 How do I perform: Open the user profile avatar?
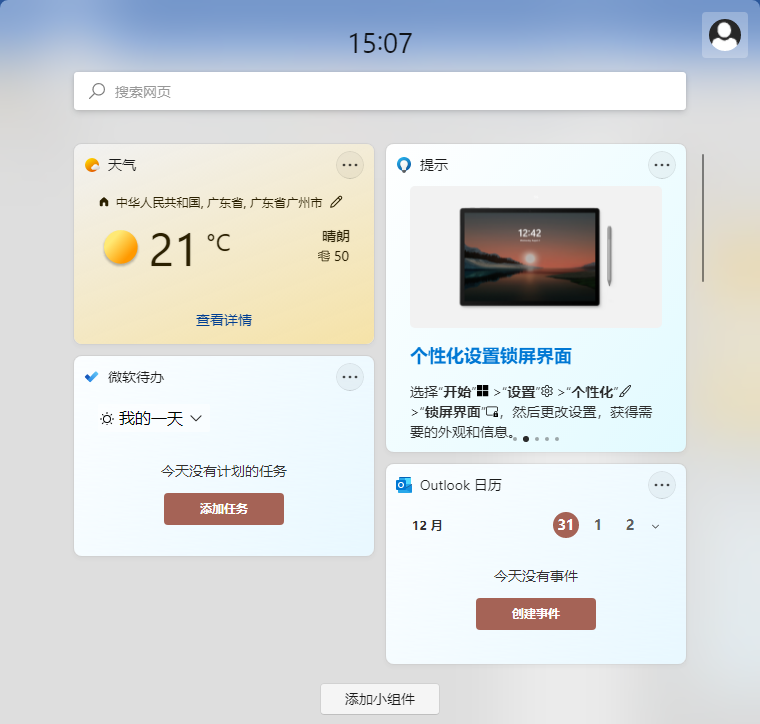click(725, 35)
